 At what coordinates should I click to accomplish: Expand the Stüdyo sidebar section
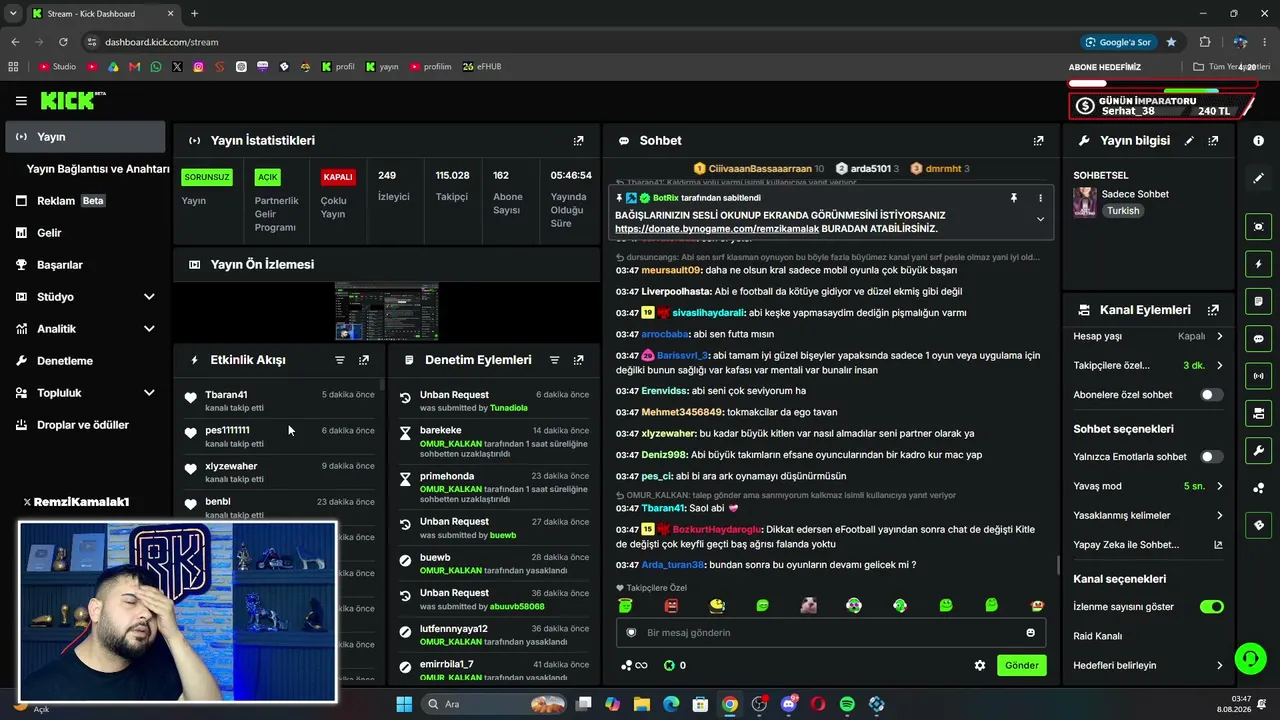click(149, 297)
